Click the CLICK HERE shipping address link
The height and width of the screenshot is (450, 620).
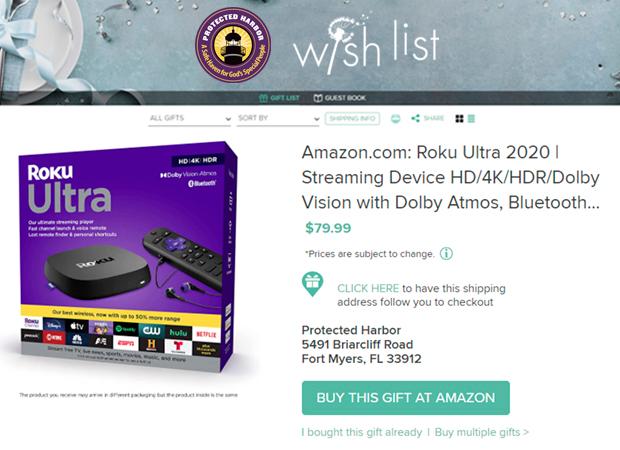368,288
